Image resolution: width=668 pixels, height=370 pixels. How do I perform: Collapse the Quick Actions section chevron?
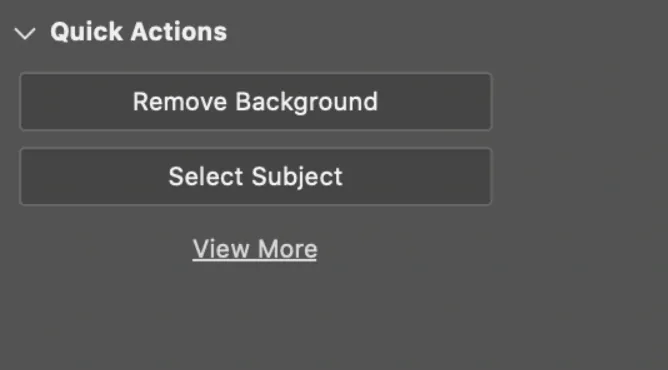[x=25, y=33]
